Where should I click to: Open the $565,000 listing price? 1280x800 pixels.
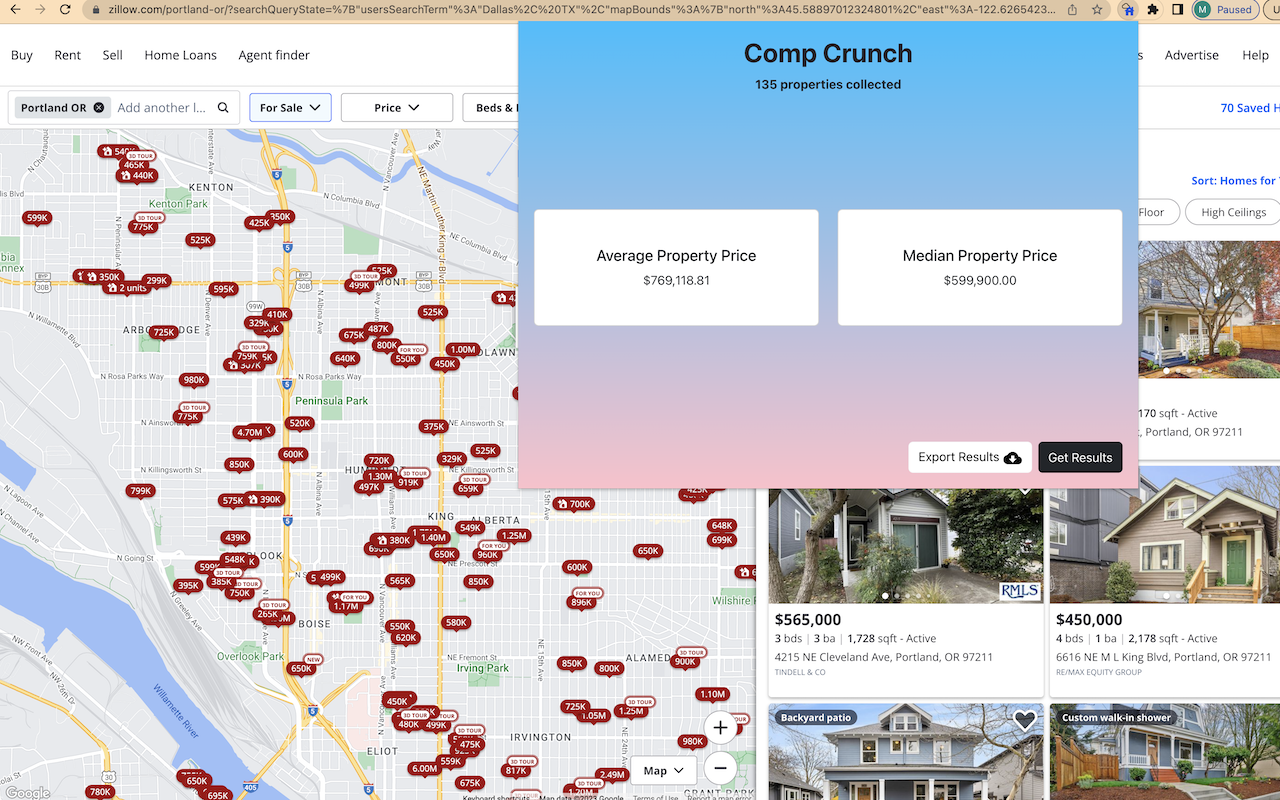coord(808,620)
